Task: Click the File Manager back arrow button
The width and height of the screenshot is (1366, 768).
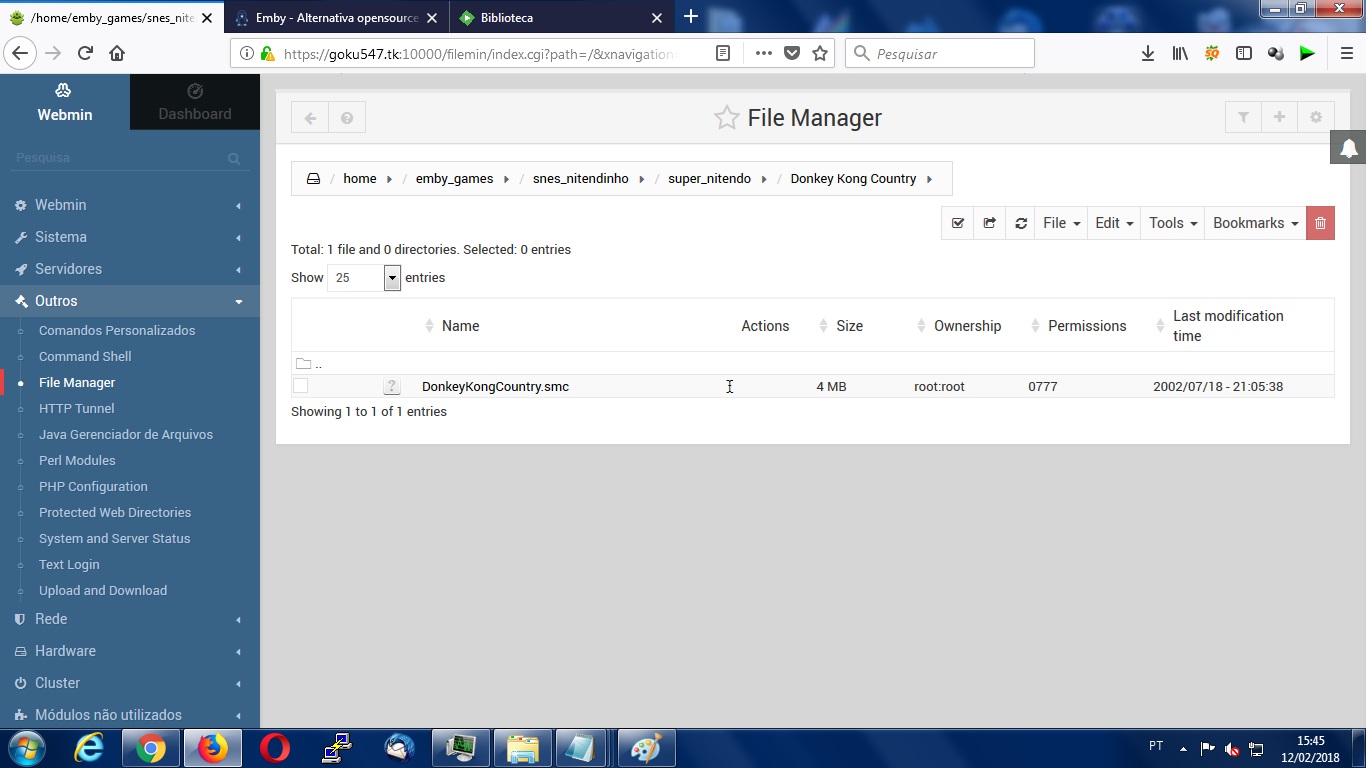Action: 310,118
